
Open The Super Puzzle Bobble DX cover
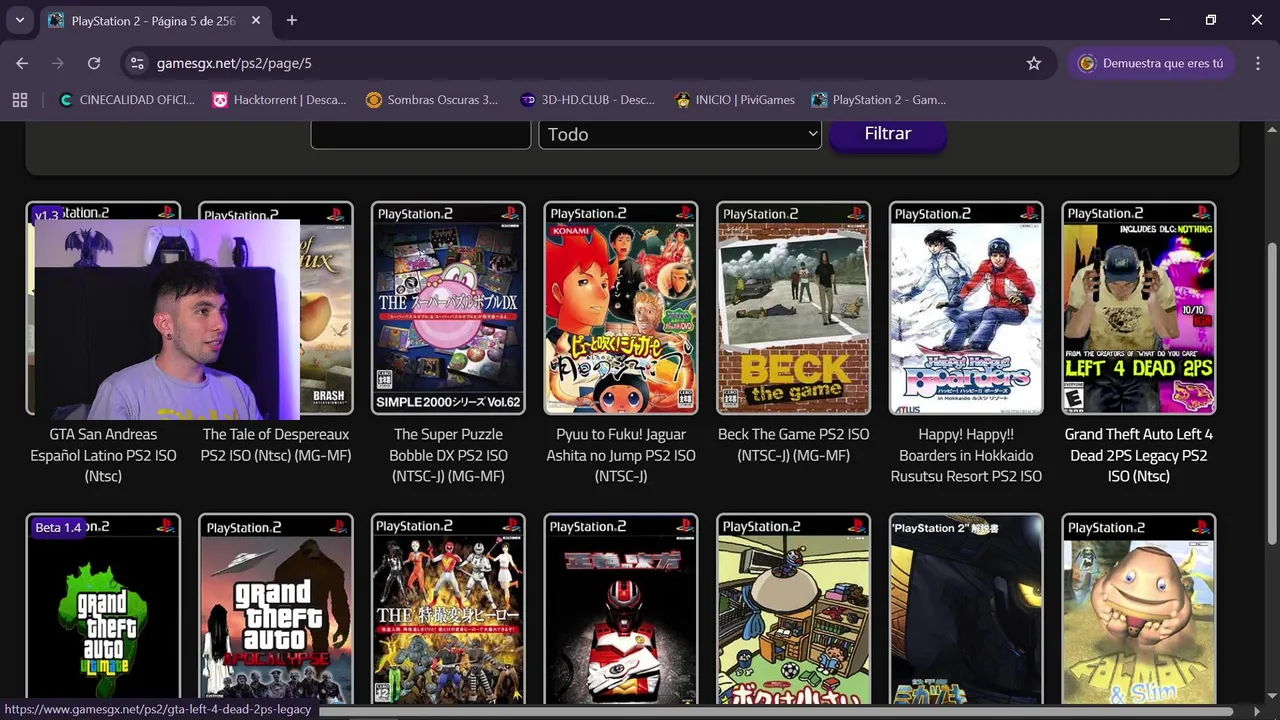[x=448, y=308]
